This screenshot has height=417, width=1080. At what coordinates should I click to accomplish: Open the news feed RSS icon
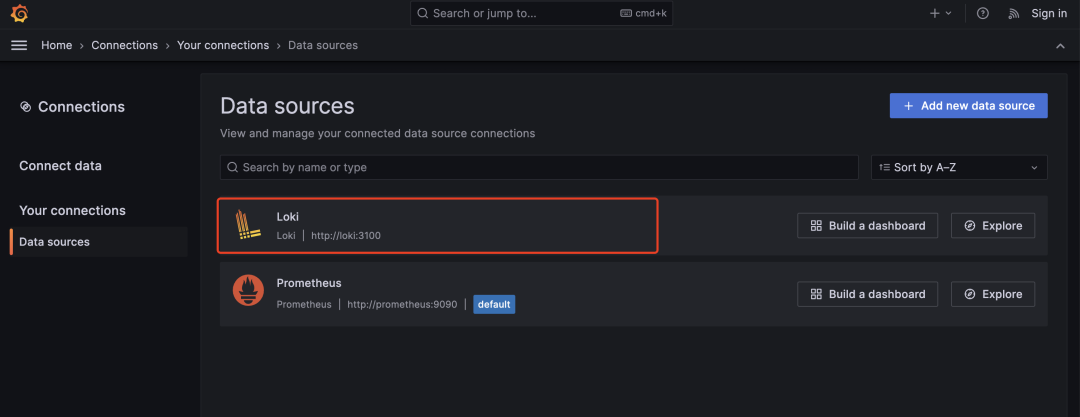(x=1013, y=13)
